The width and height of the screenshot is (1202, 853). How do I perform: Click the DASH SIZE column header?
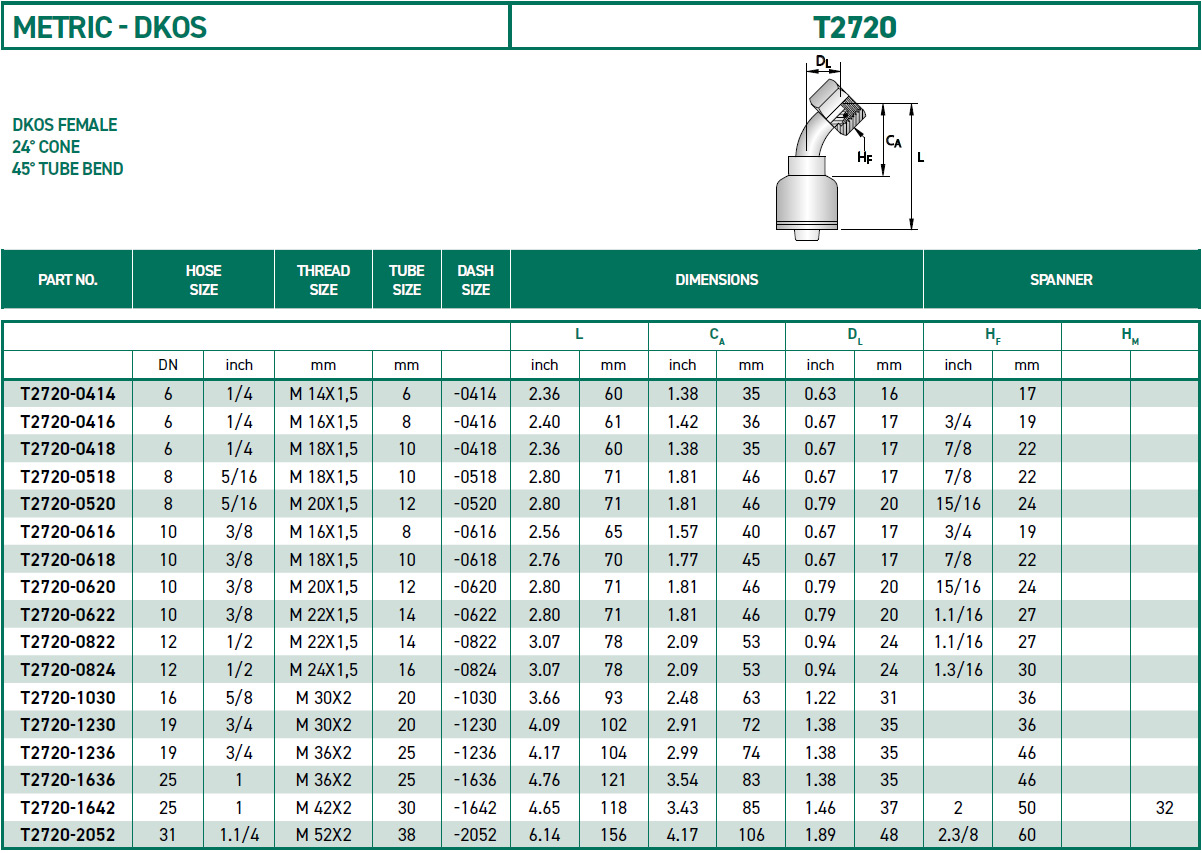coord(475,280)
